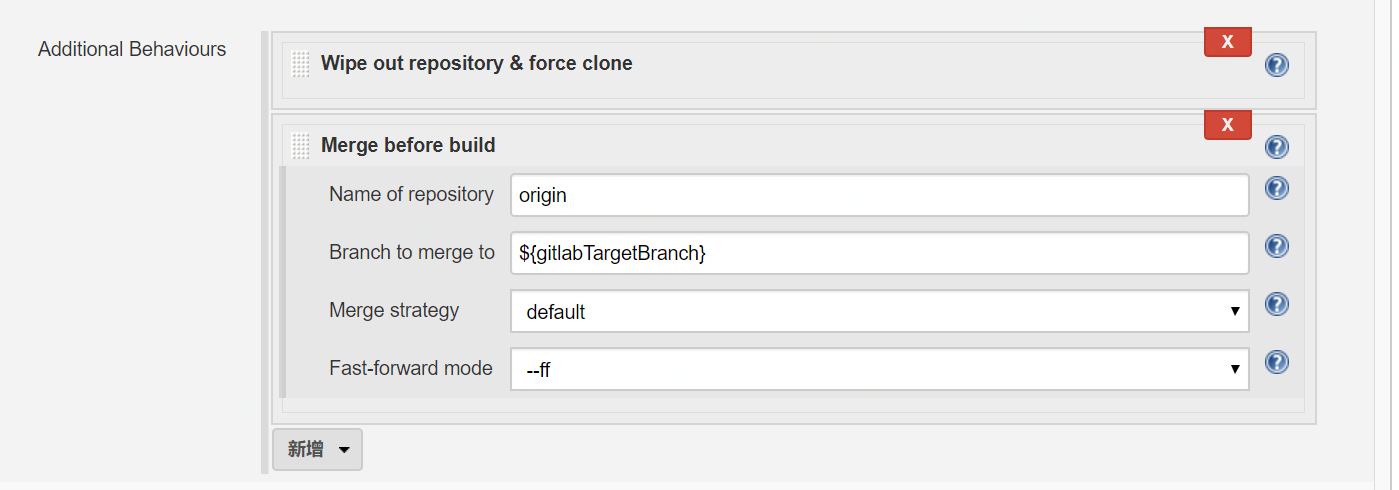Viewport: 1399px width, 490px height.
Task: Show help for Branch to merge to
Action: pyautogui.click(x=1276, y=246)
